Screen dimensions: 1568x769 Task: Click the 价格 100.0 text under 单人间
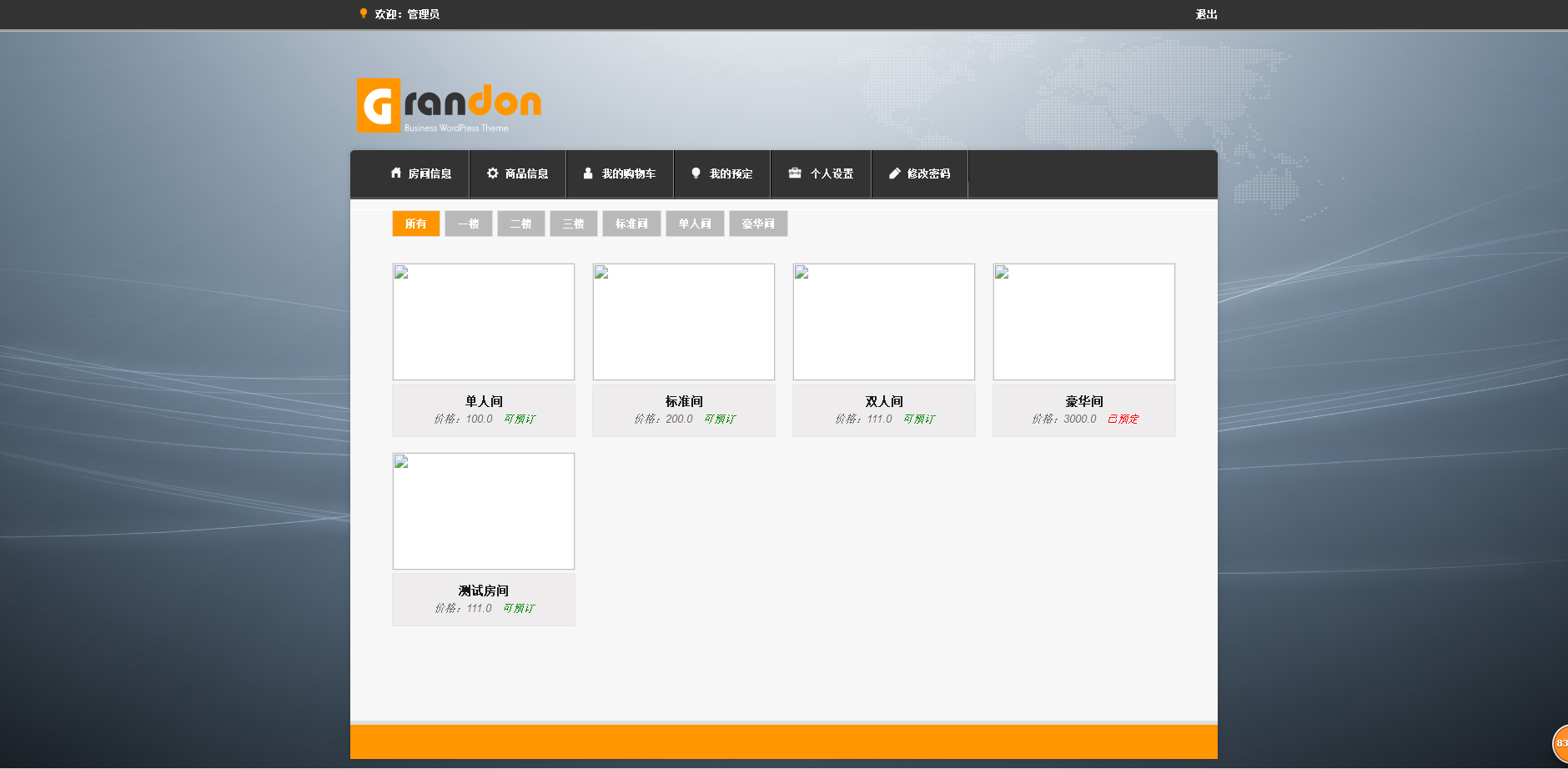click(x=463, y=419)
